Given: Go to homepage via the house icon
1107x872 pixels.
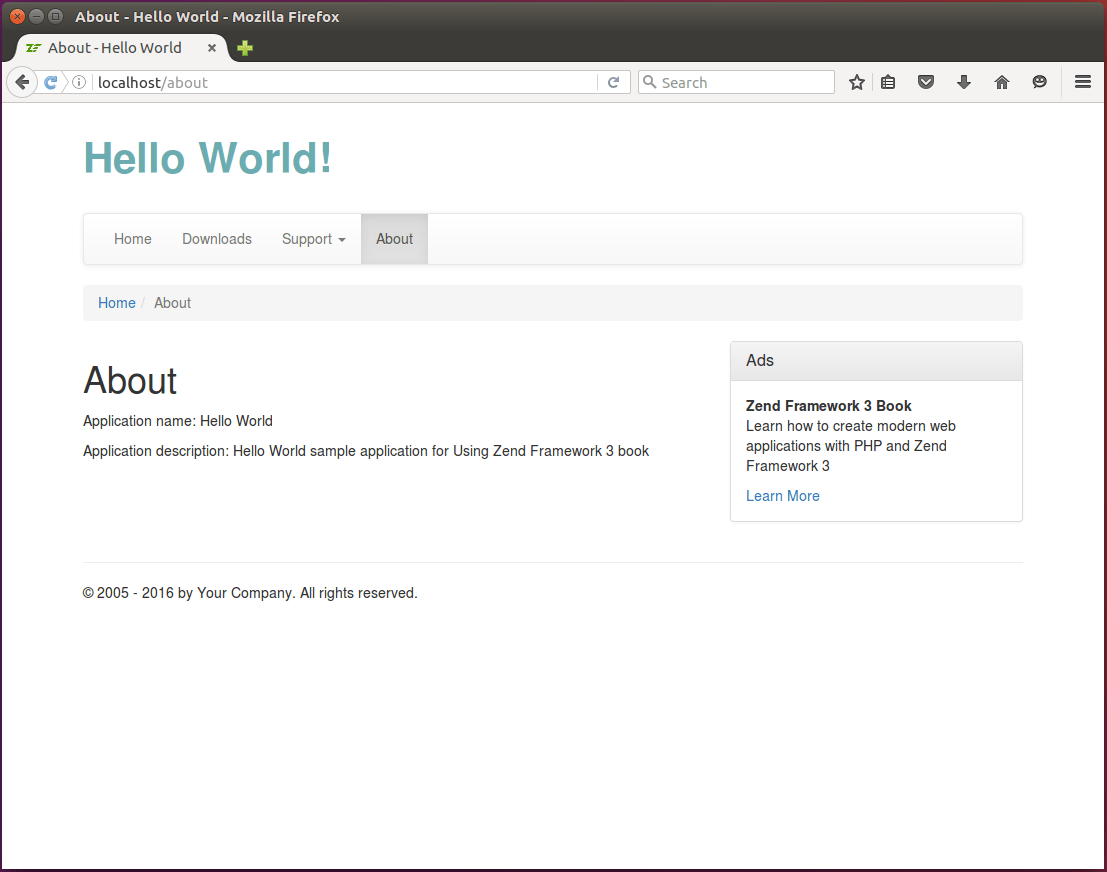Looking at the screenshot, I should tap(1001, 82).
